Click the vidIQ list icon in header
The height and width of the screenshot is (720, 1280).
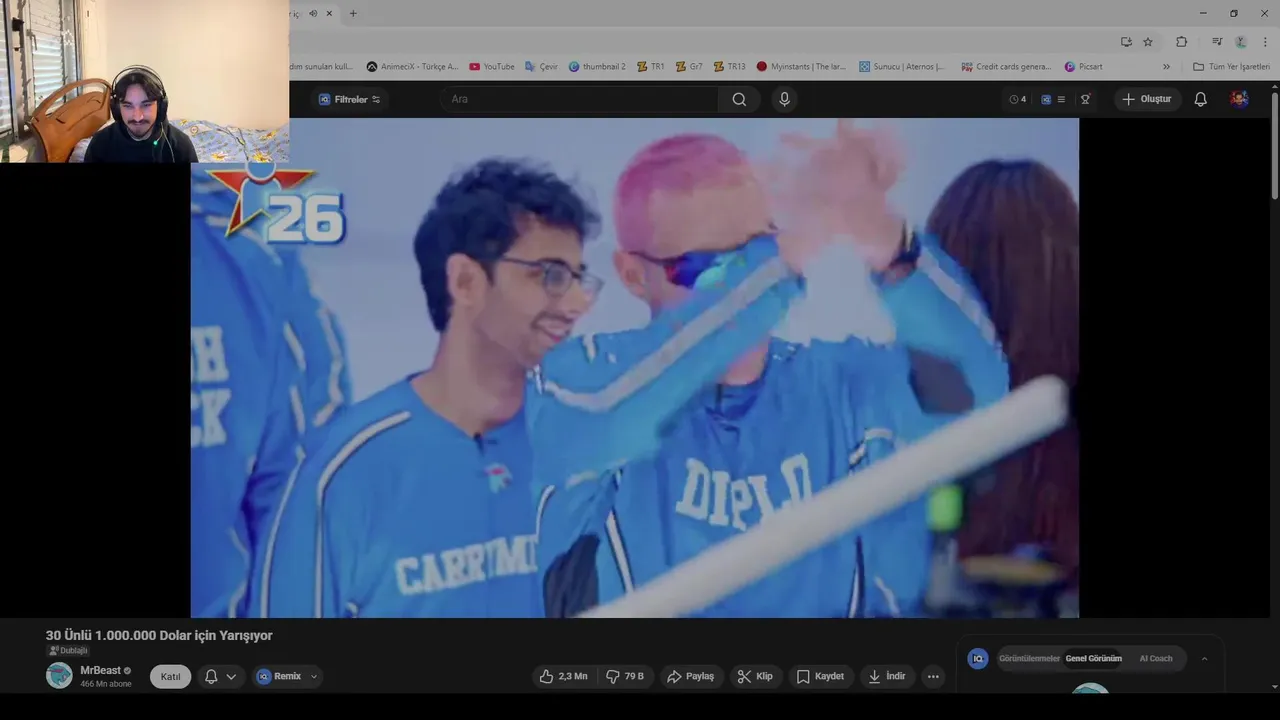[1053, 99]
